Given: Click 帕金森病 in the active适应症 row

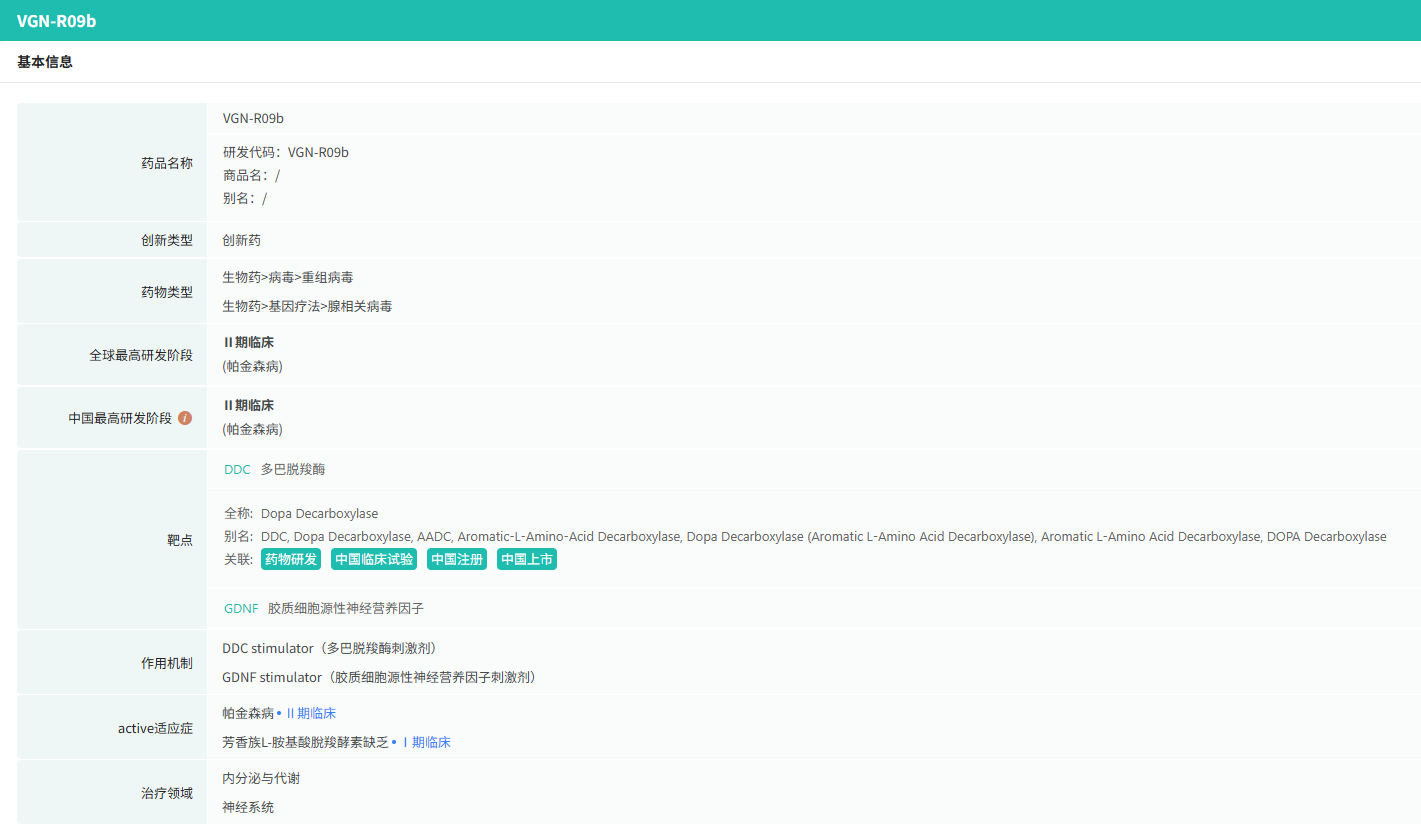Looking at the screenshot, I should coord(248,713).
